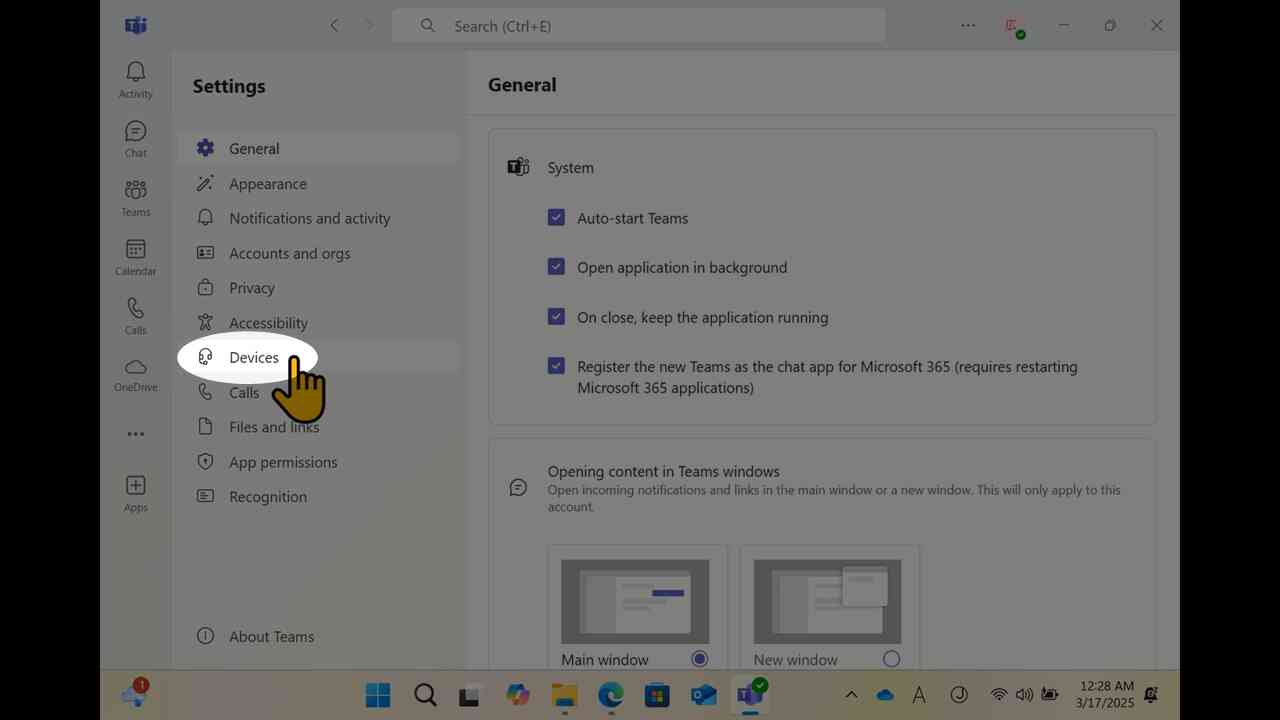The height and width of the screenshot is (720, 1280).
Task: Open Chat from the left rail
Action: (x=136, y=139)
